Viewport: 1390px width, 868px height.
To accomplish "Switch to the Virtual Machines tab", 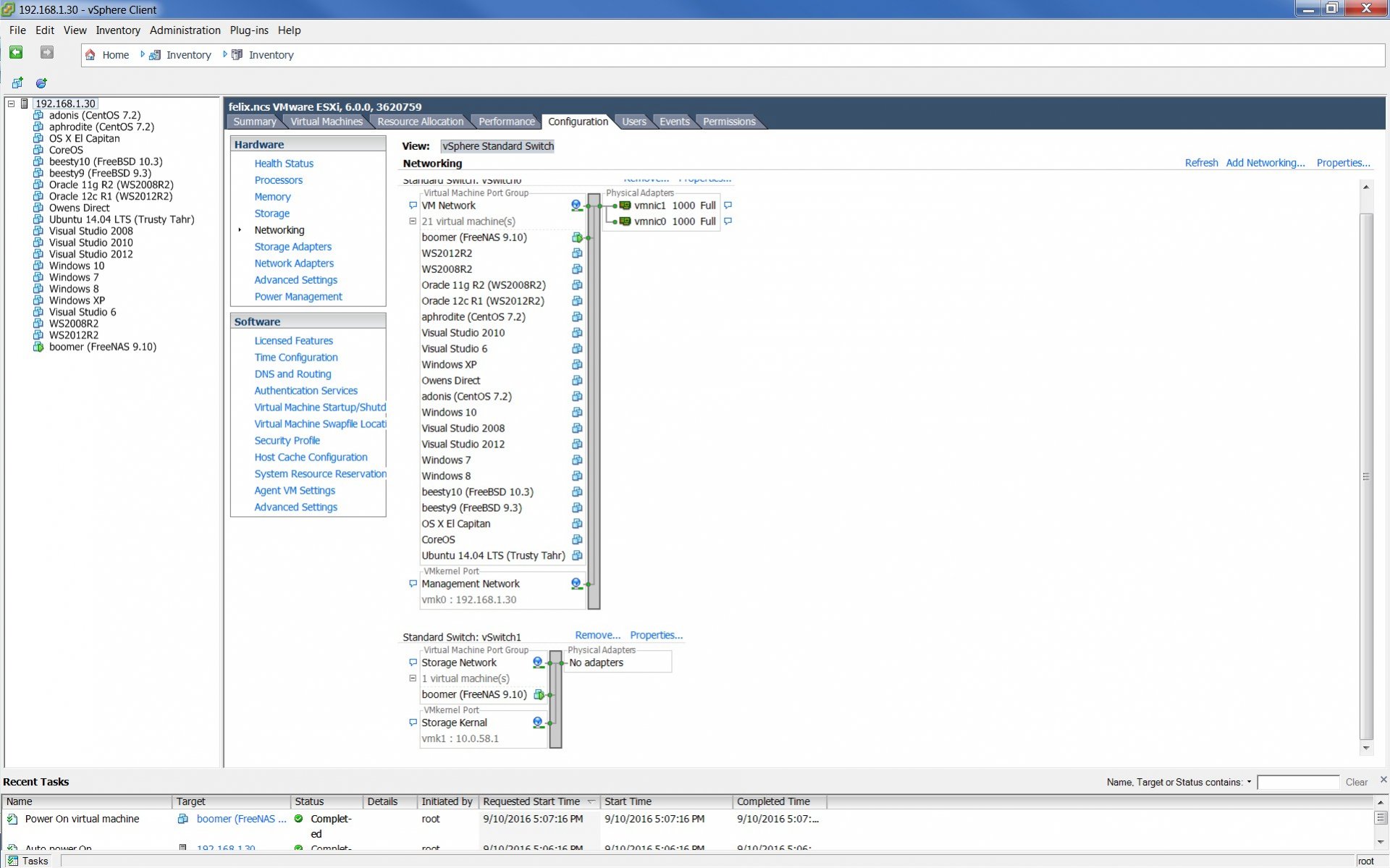I will (327, 122).
